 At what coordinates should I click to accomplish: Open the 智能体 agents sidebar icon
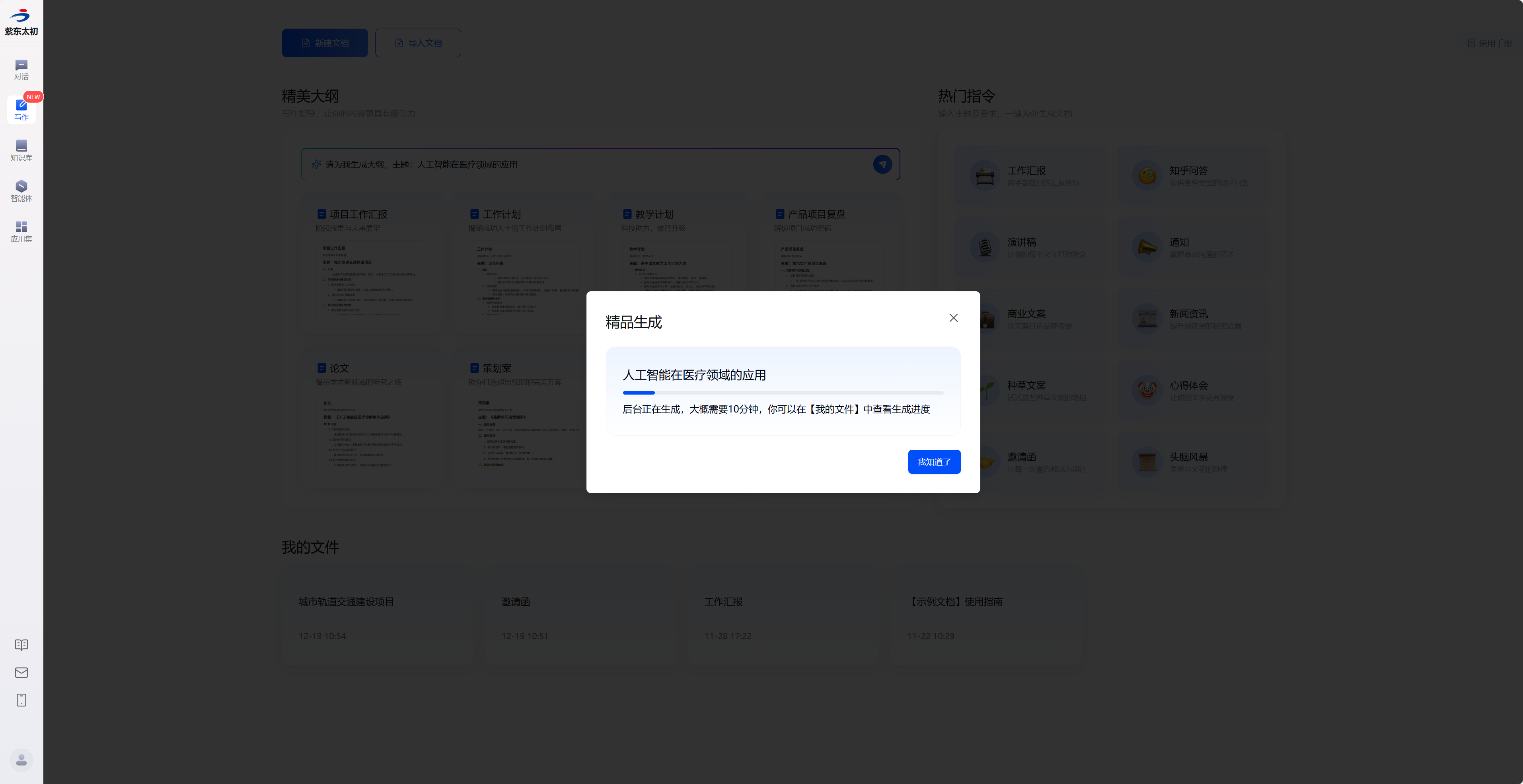pos(21,191)
